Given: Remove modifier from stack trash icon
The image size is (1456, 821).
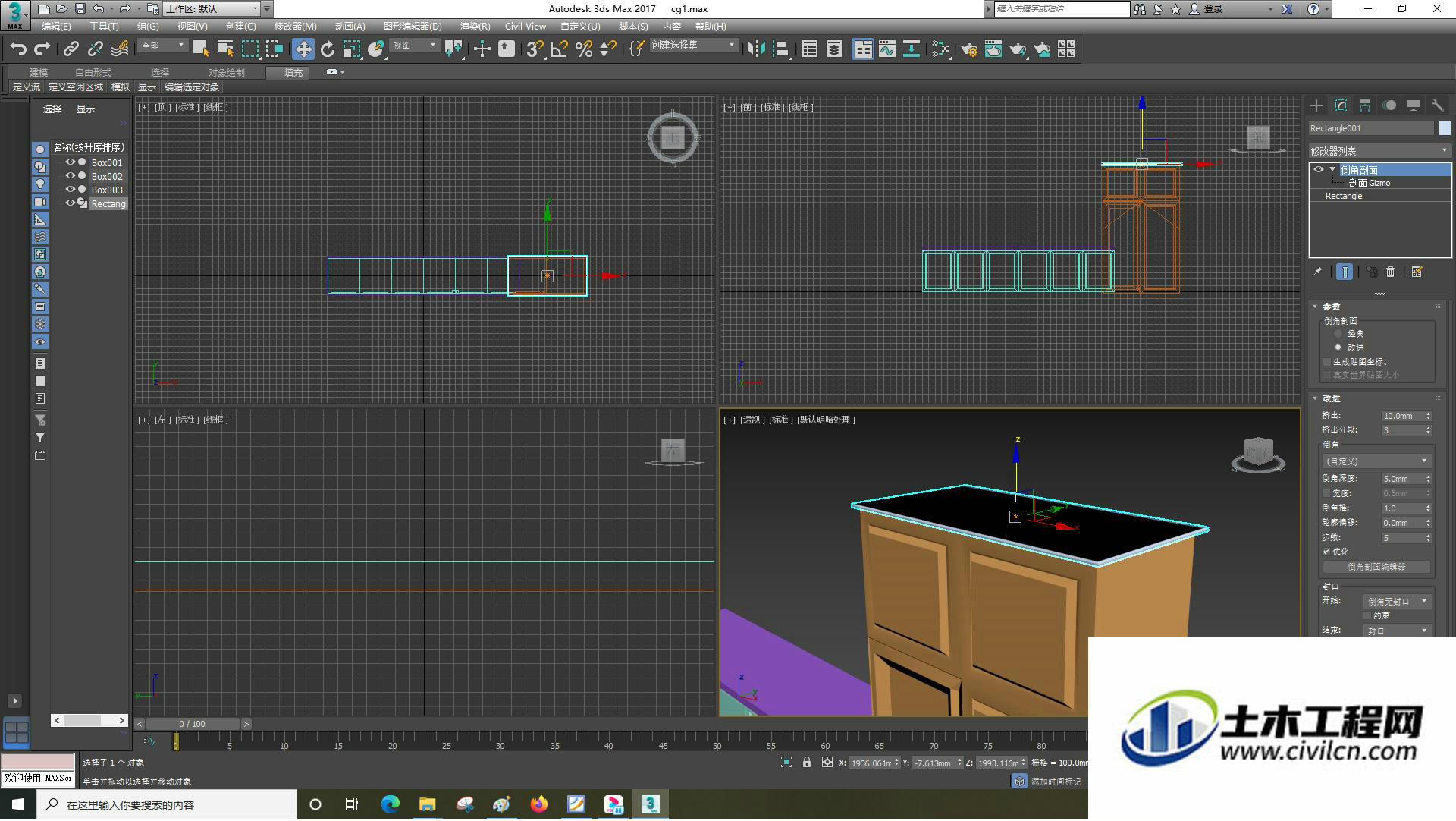Looking at the screenshot, I should 1390,272.
